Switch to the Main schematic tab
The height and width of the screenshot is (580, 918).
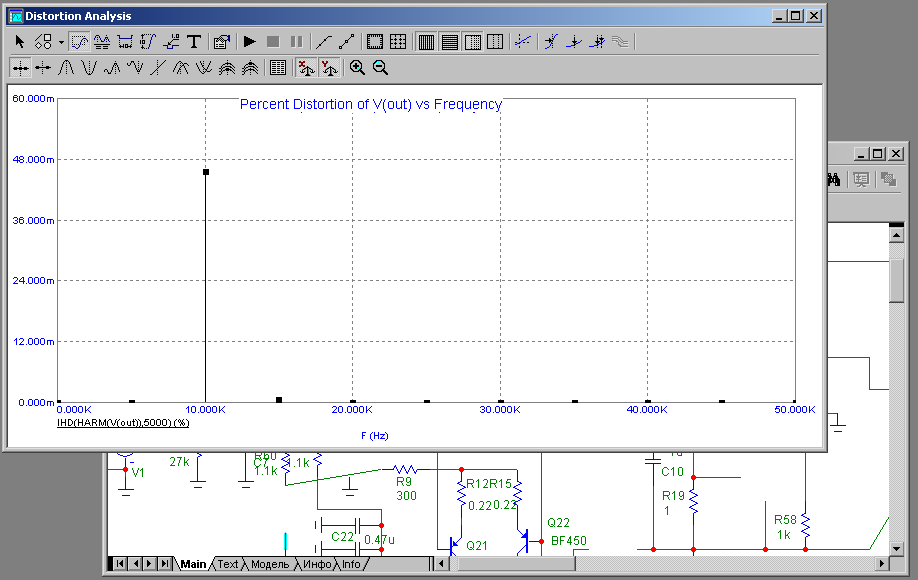pyautogui.click(x=193, y=564)
